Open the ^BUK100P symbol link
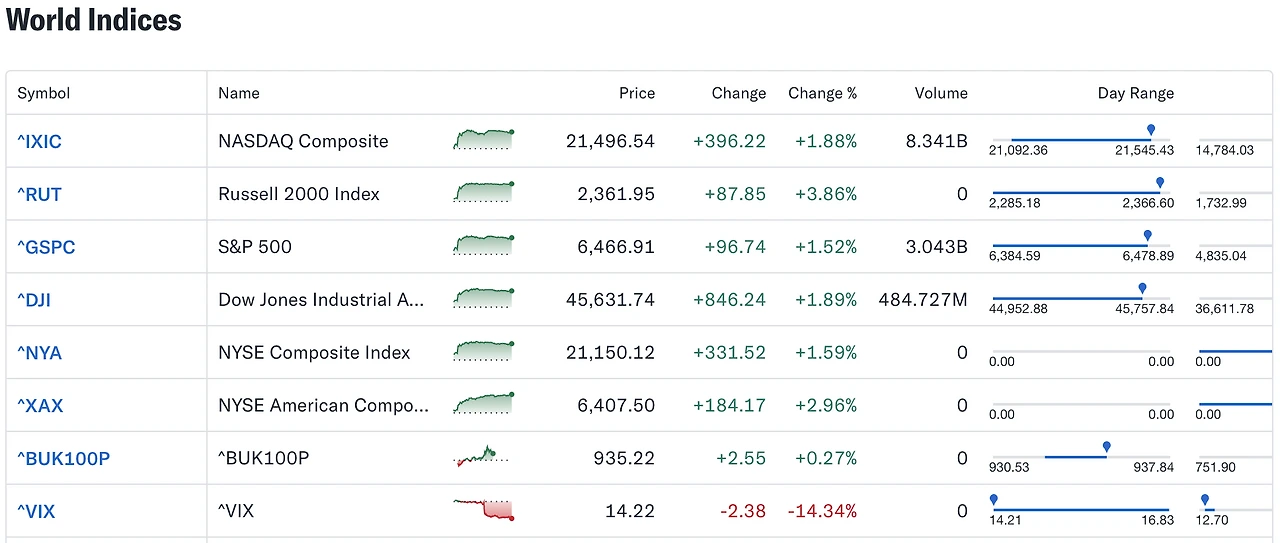This screenshot has width=1280, height=543. [x=63, y=459]
